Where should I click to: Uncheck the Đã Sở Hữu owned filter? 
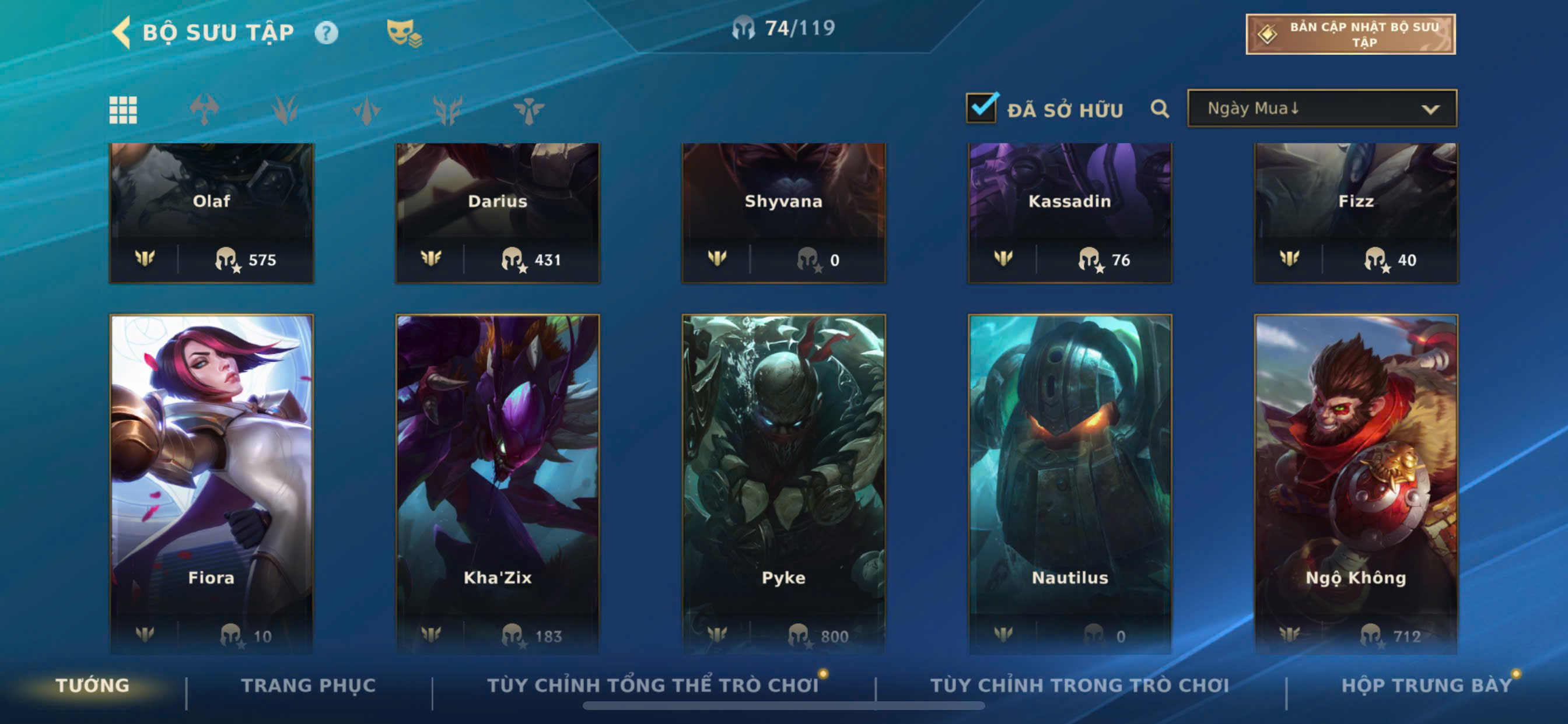click(982, 107)
